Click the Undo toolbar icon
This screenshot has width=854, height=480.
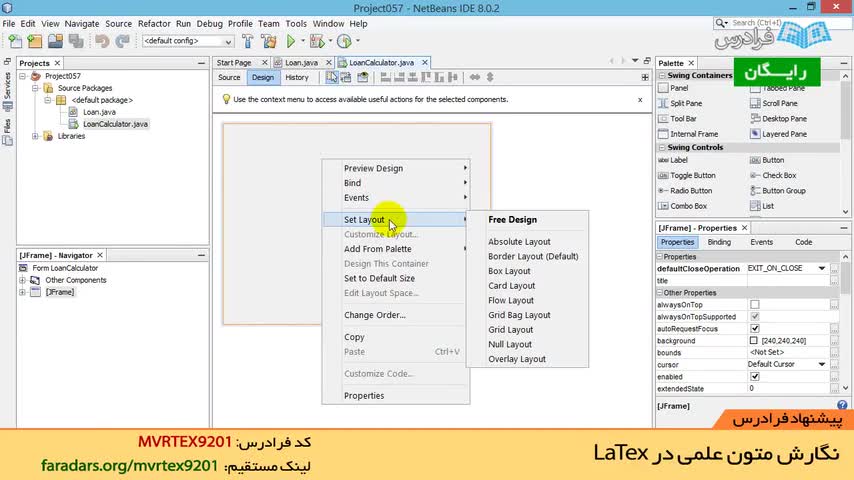click(x=102, y=41)
